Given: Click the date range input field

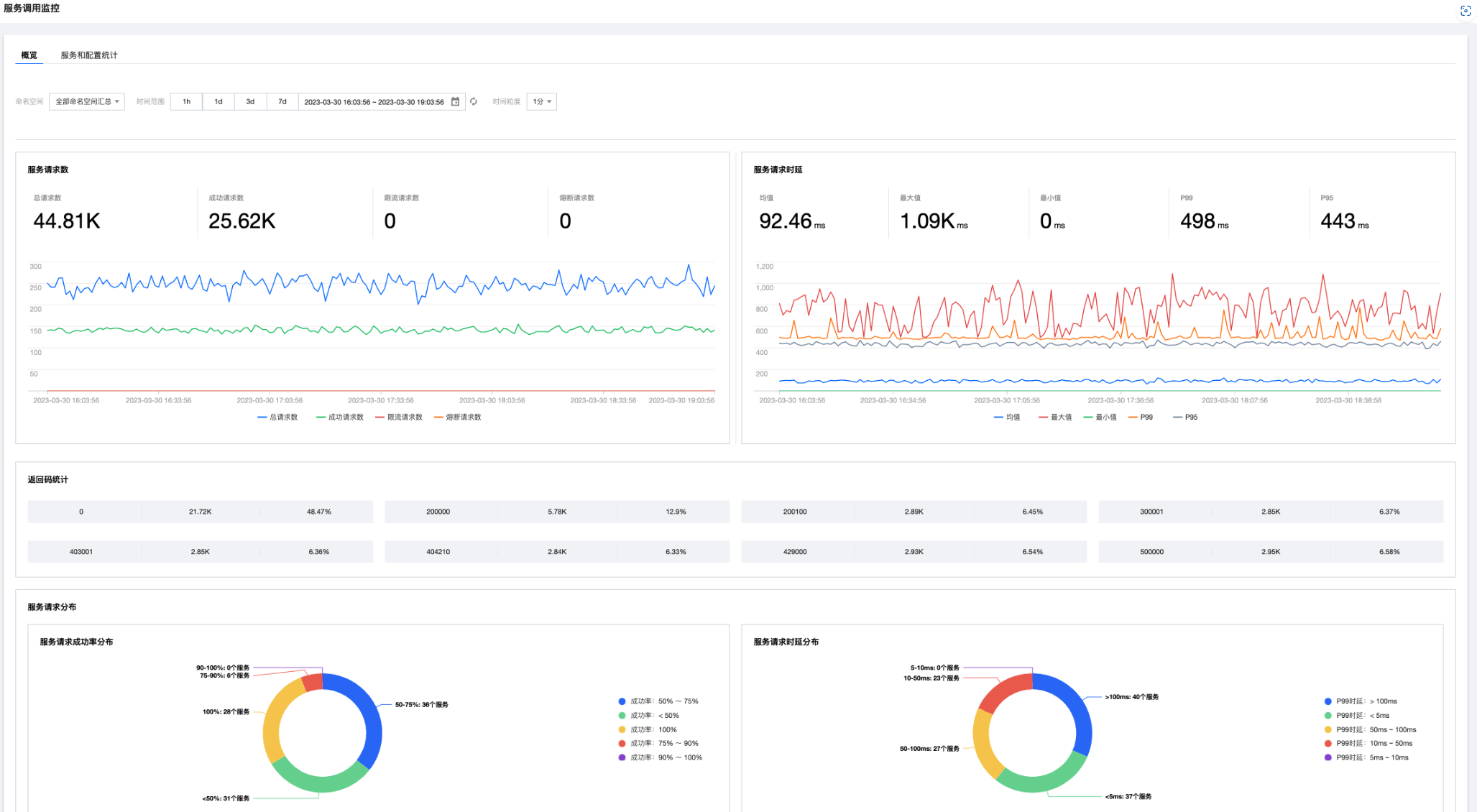Looking at the screenshot, I should coord(382,101).
